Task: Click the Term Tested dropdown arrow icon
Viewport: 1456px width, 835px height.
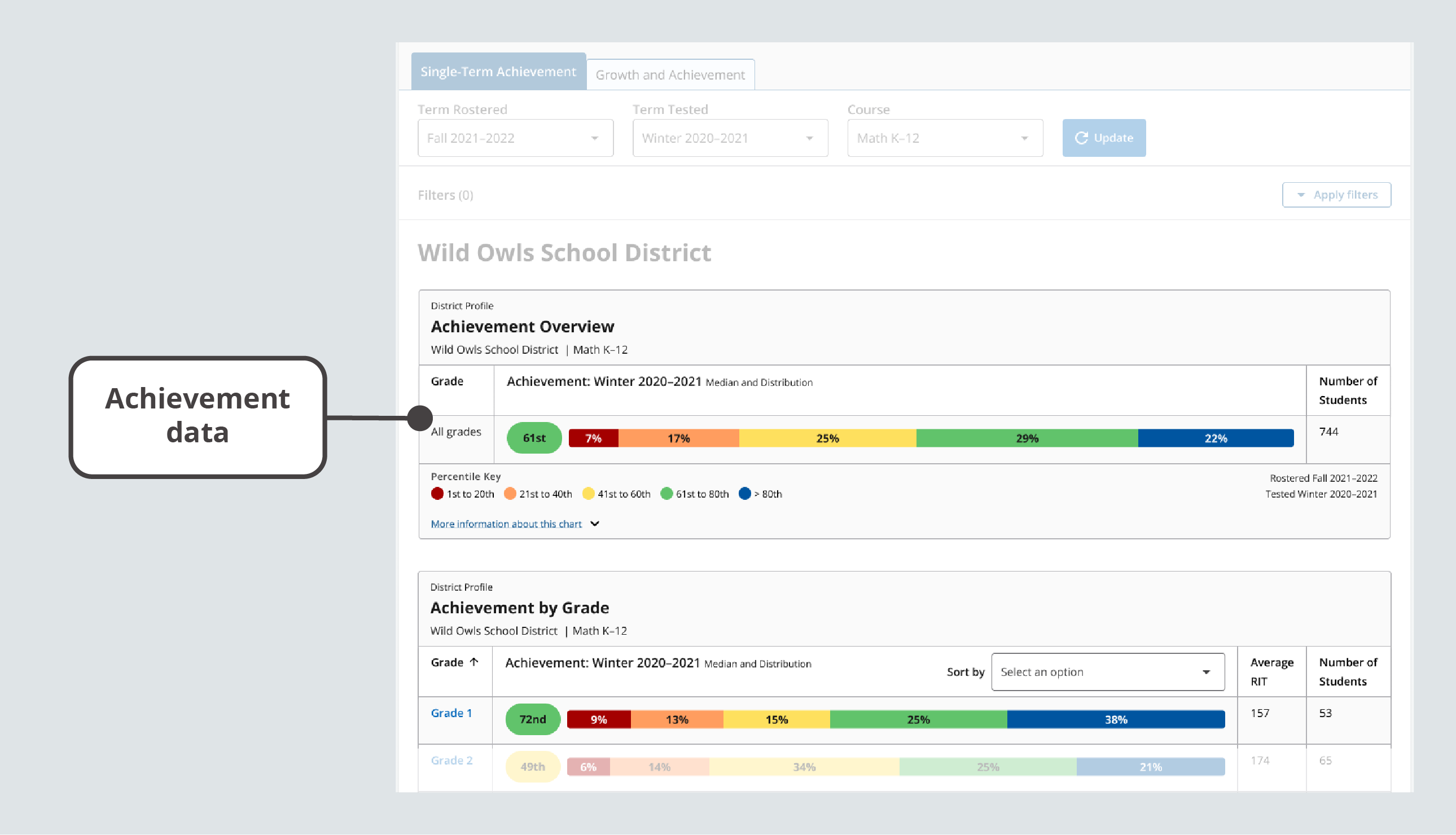Action: (808, 137)
